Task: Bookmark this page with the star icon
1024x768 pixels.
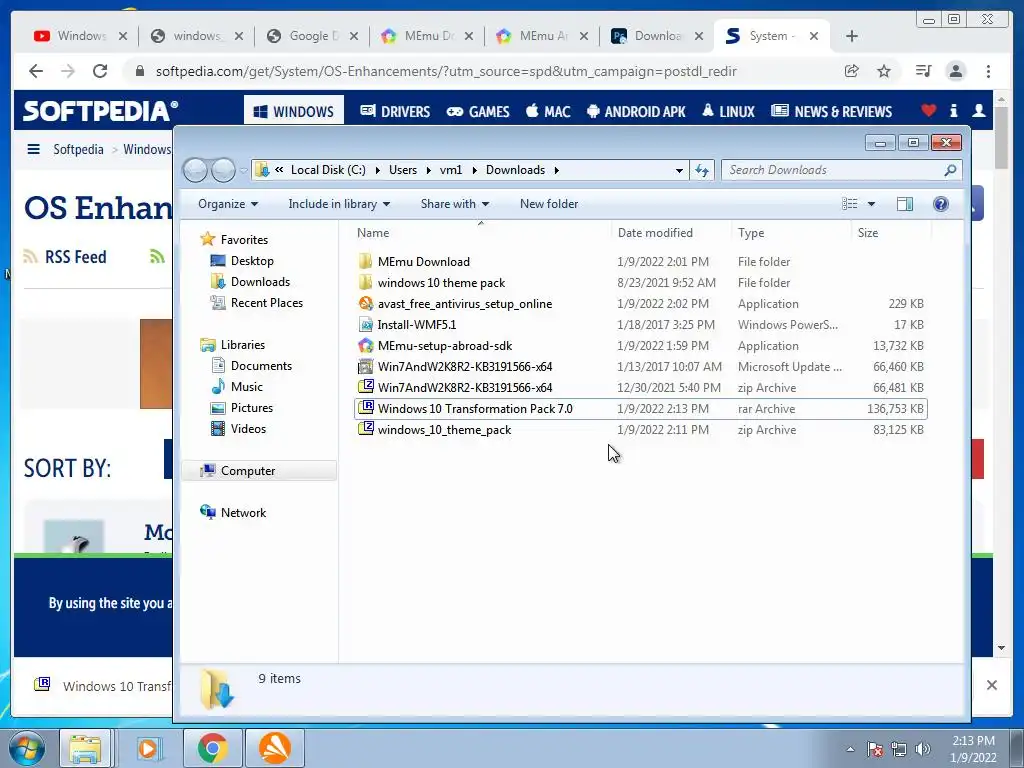Action: point(884,71)
